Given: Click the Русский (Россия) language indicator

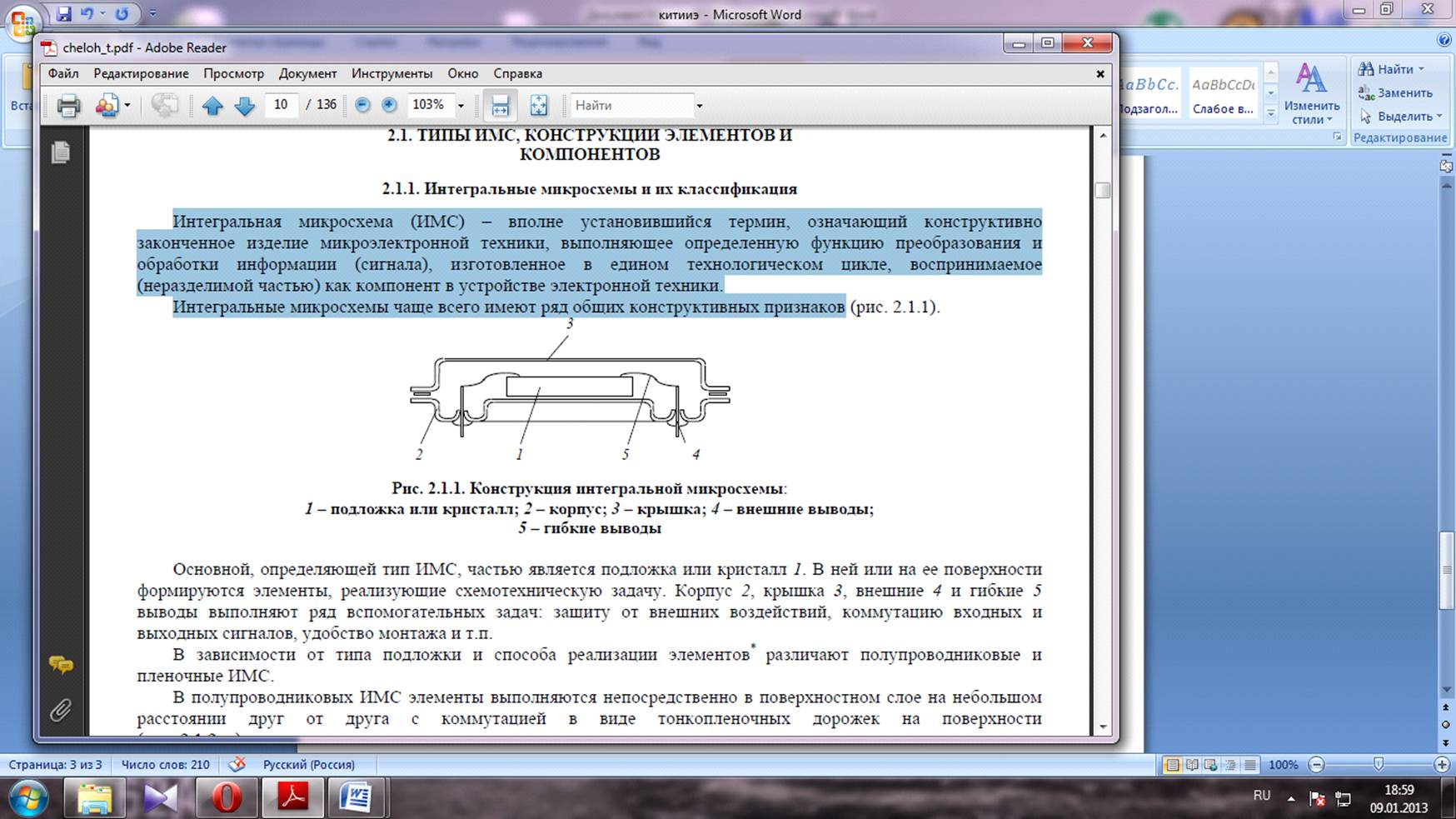Looking at the screenshot, I should pos(308,764).
